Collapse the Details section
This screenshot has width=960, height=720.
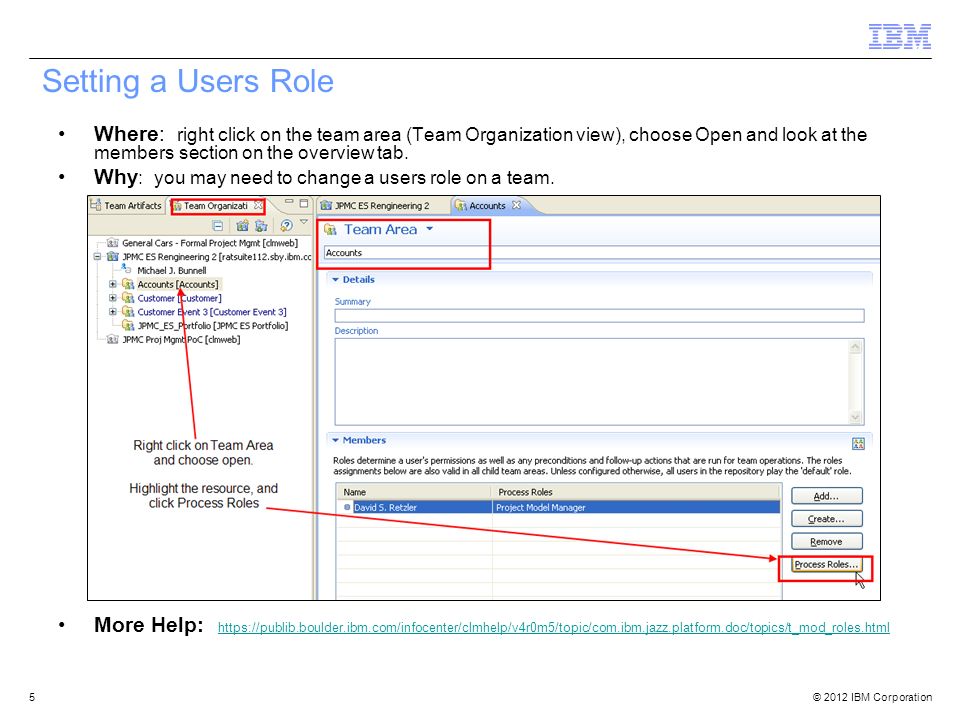tap(336, 279)
